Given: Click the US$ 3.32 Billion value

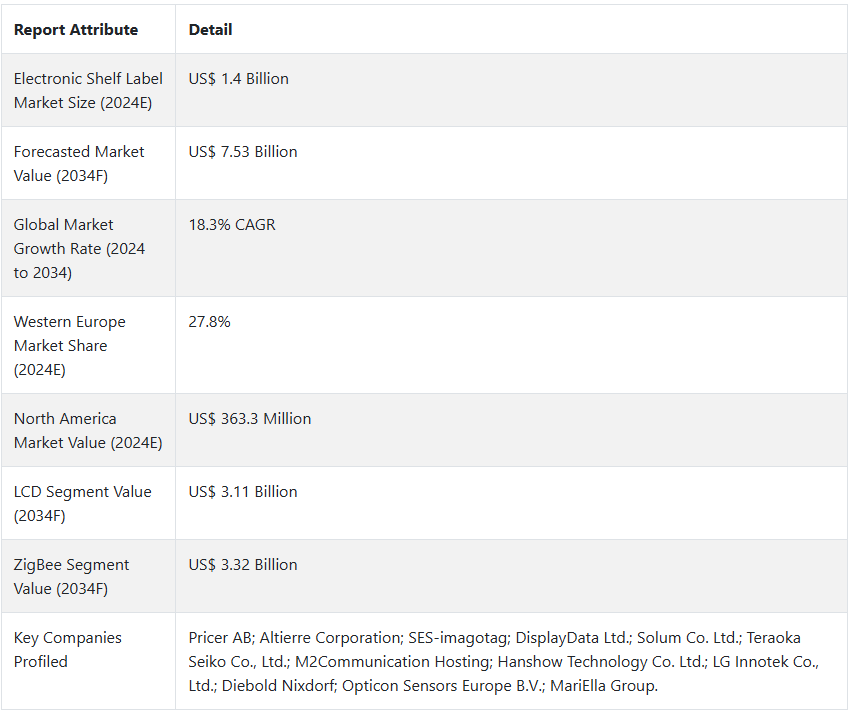Looking at the screenshot, I should click(243, 565).
